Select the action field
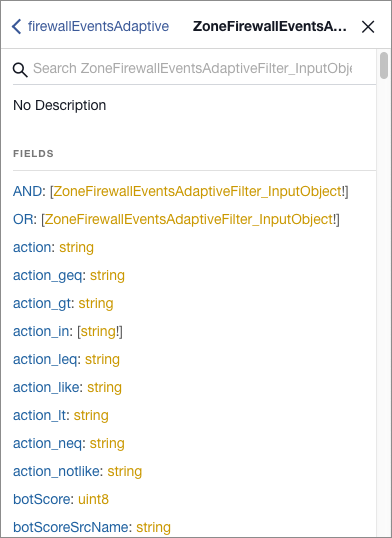This screenshot has width=392, height=538. pos(32,247)
